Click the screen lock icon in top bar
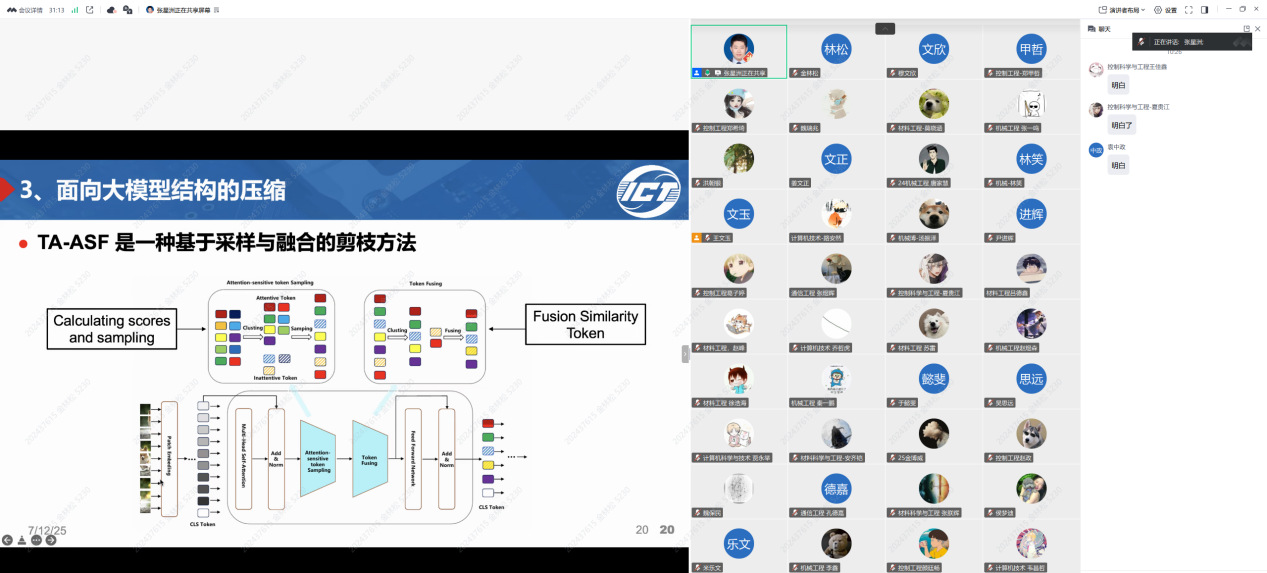 pos(130,9)
